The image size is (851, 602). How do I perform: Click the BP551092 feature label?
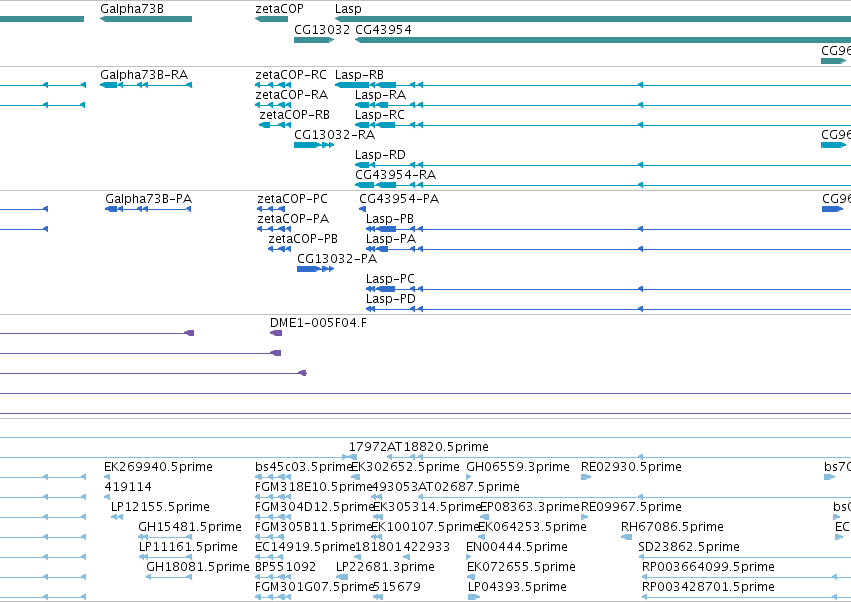285,567
